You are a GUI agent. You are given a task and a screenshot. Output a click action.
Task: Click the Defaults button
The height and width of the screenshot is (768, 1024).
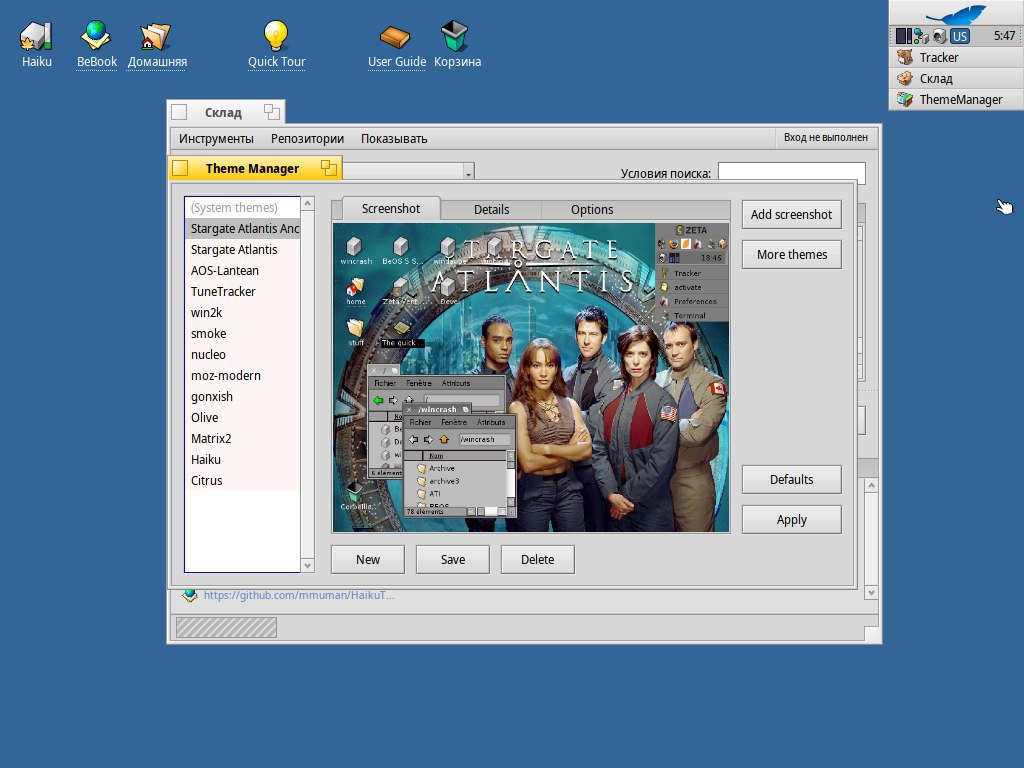tap(791, 479)
